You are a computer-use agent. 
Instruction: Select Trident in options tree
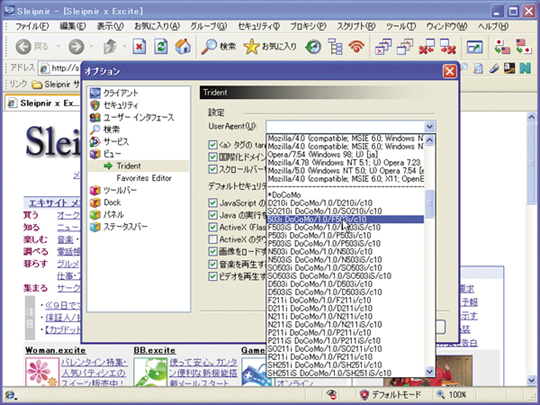(x=128, y=166)
